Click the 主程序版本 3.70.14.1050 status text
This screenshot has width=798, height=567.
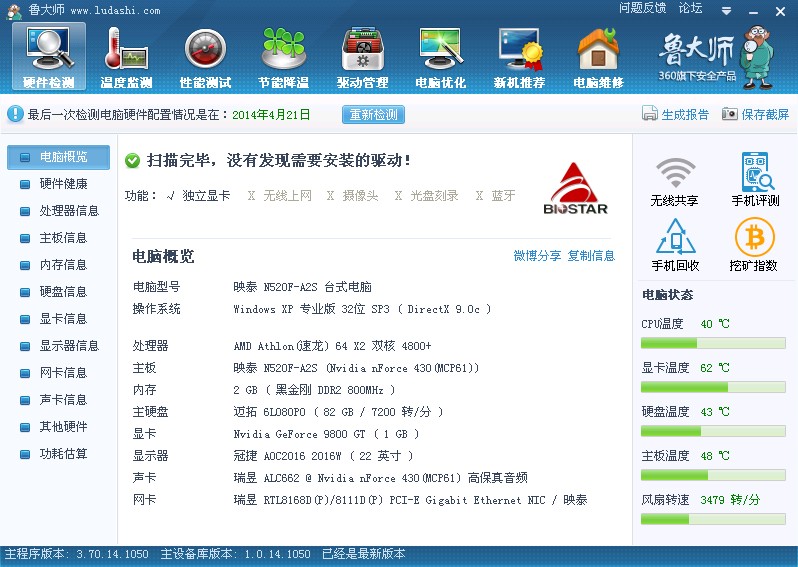76,554
